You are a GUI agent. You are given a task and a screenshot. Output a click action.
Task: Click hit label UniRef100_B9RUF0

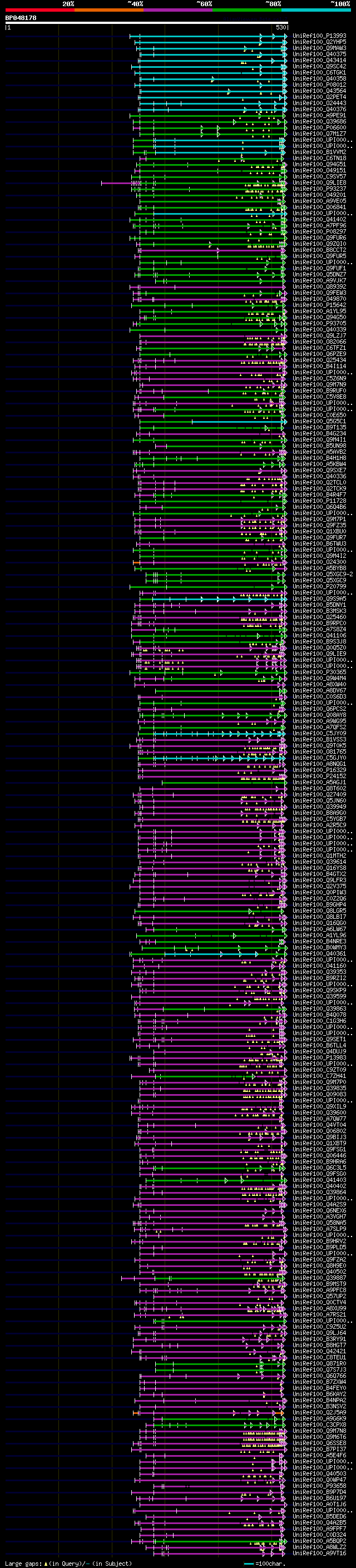(319, 391)
